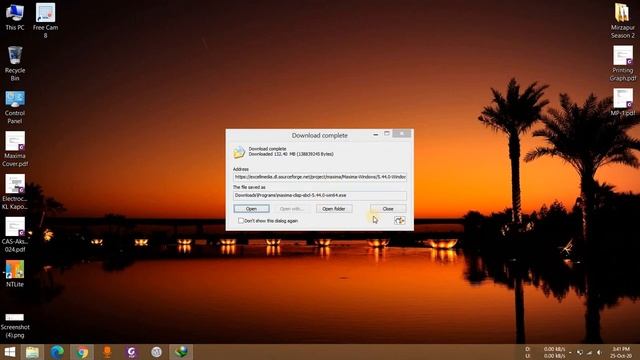Tick Don't show this dialog again checkbox
The width and height of the screenshot is (640, 360).
[241, 220]
